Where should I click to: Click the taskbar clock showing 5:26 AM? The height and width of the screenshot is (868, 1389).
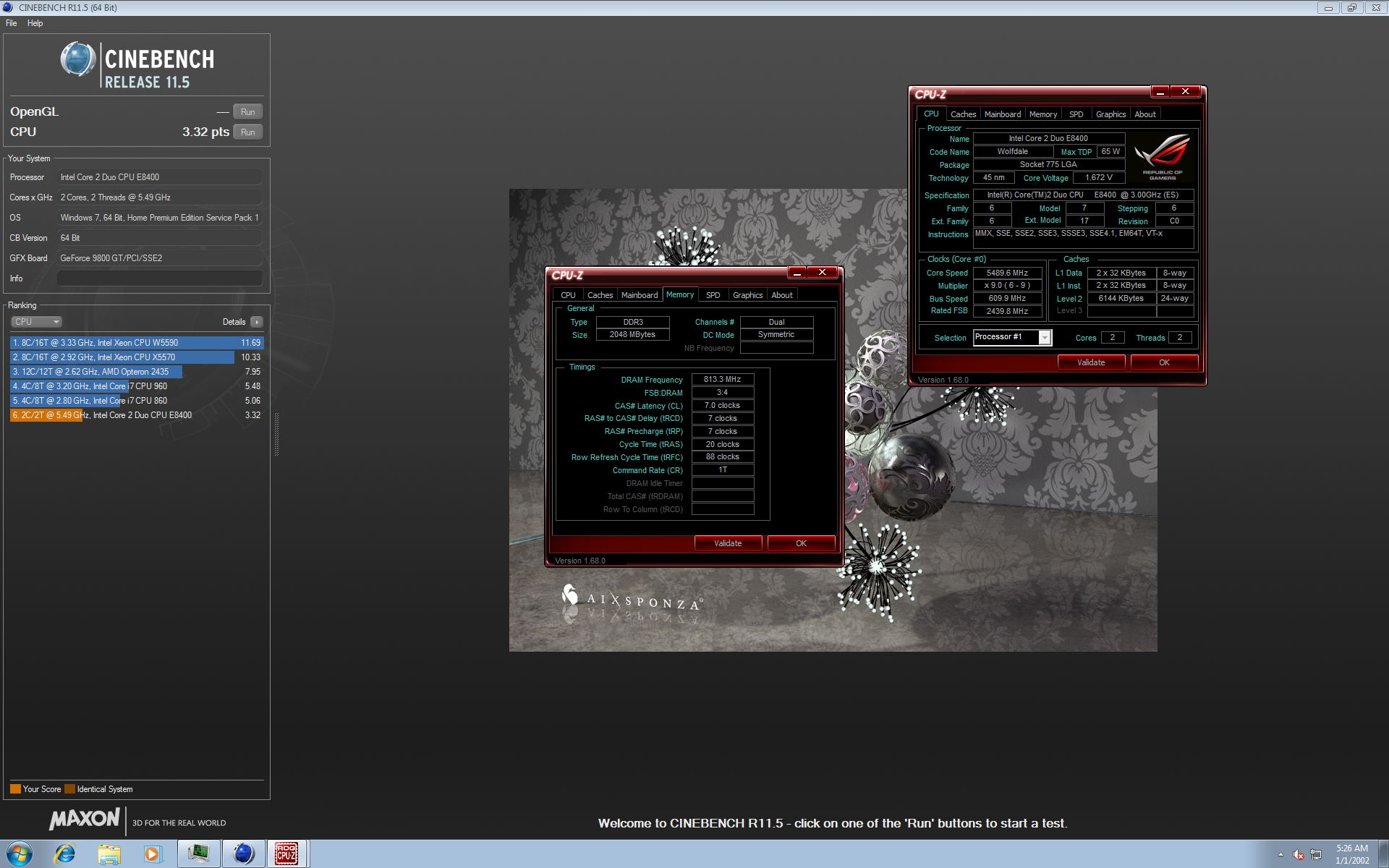pos(1352,854)
